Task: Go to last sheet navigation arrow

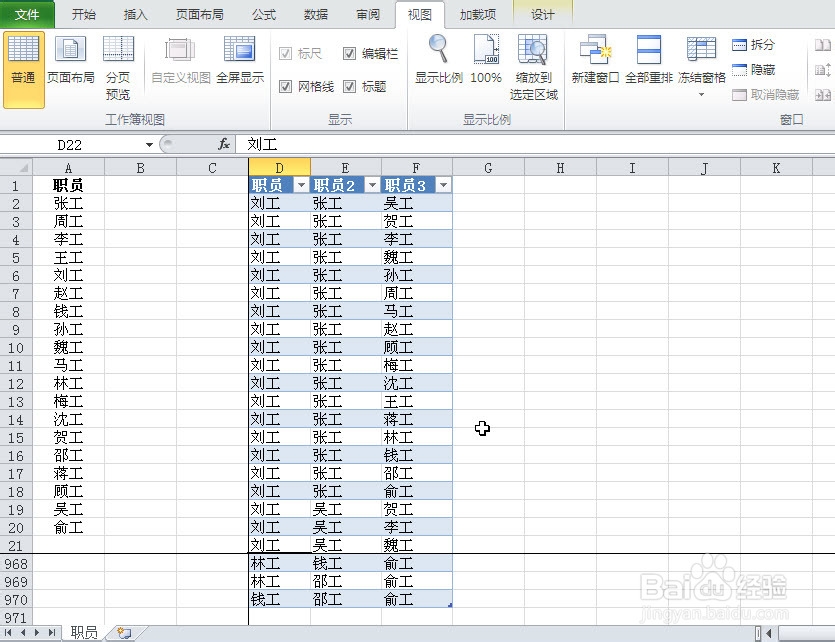Action: point(52,632)
